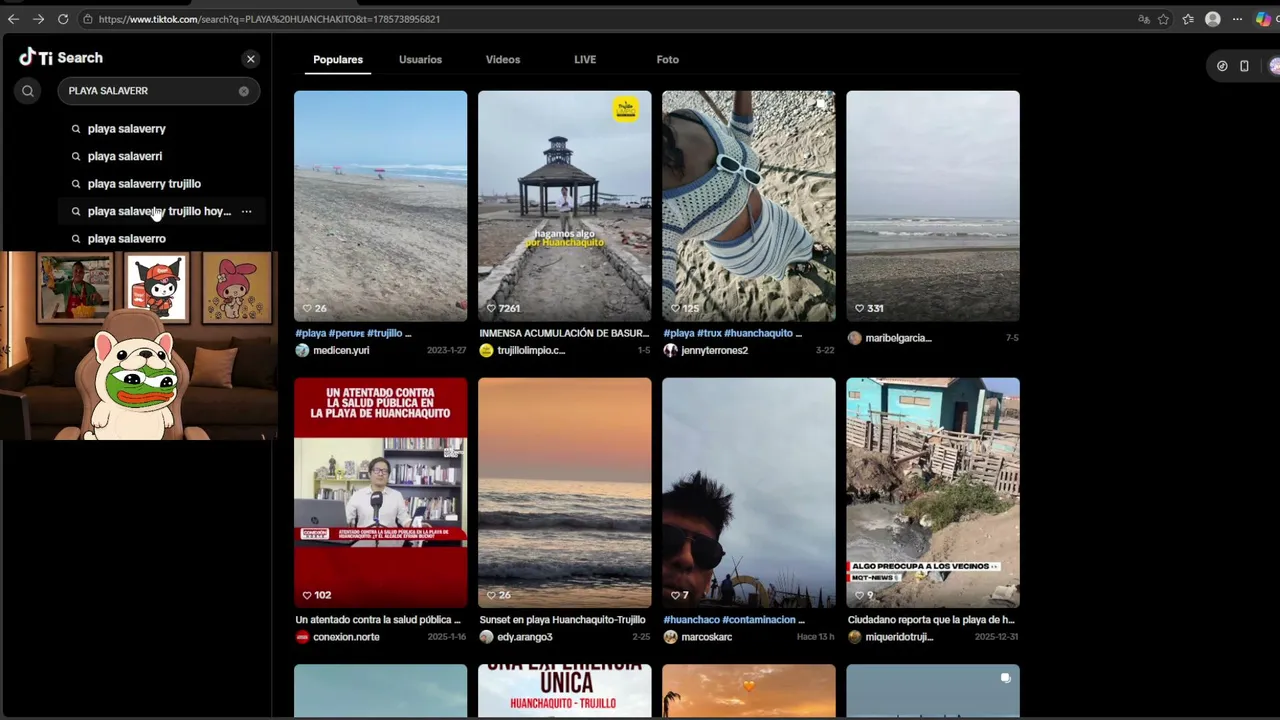This screenshot has width=1280, height=720.
Task: Launch the Copilot icon in the browser toolbar
Action: tap(1264, 19)
